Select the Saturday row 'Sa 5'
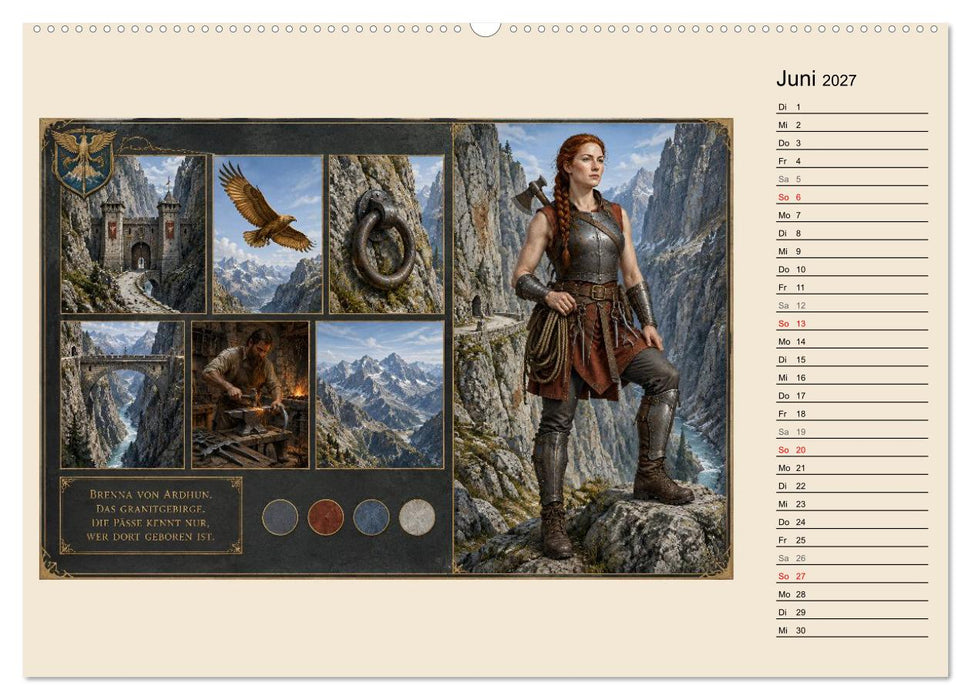 (852, 179)
